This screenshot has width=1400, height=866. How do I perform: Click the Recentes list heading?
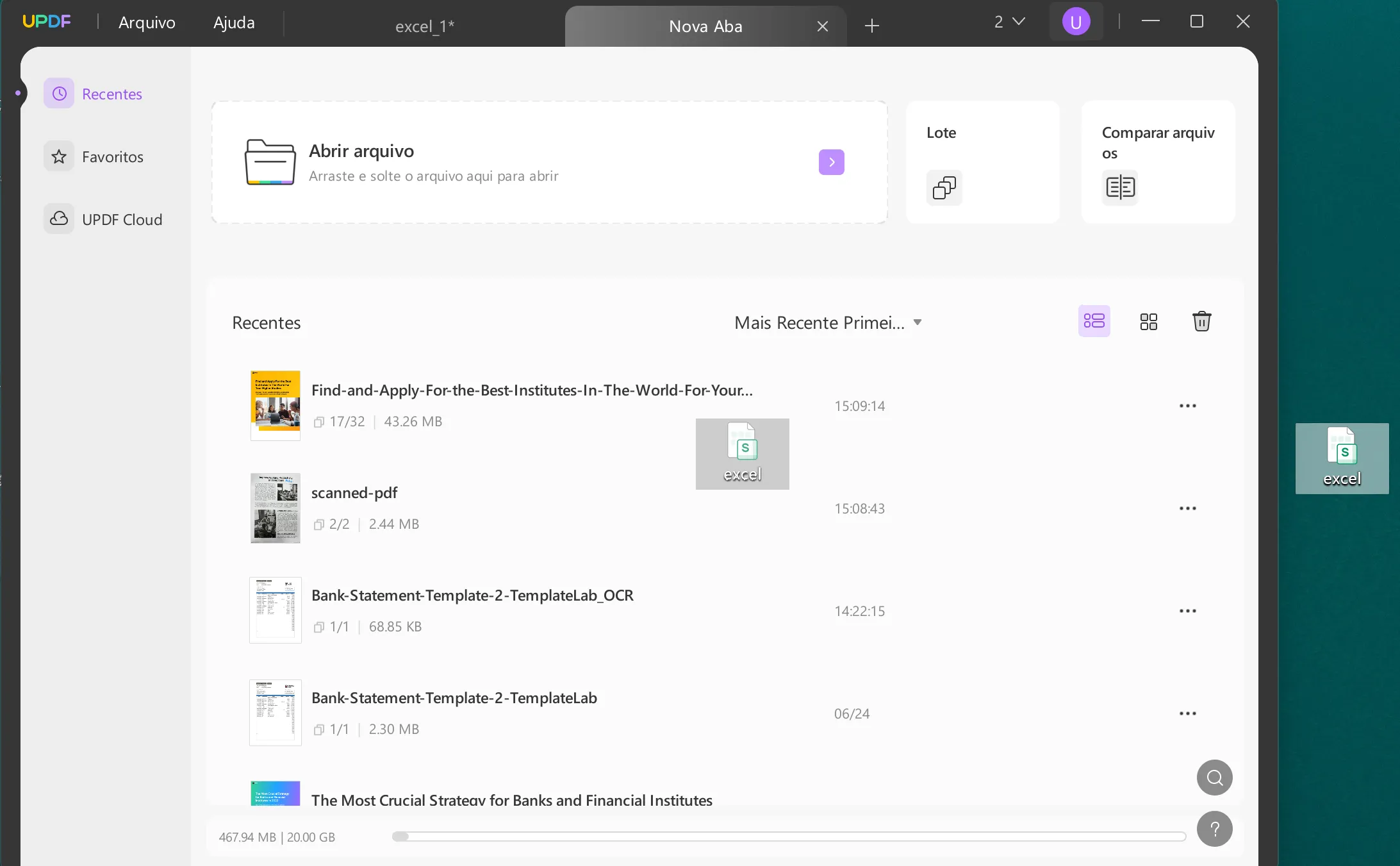(x=266, y=323)
